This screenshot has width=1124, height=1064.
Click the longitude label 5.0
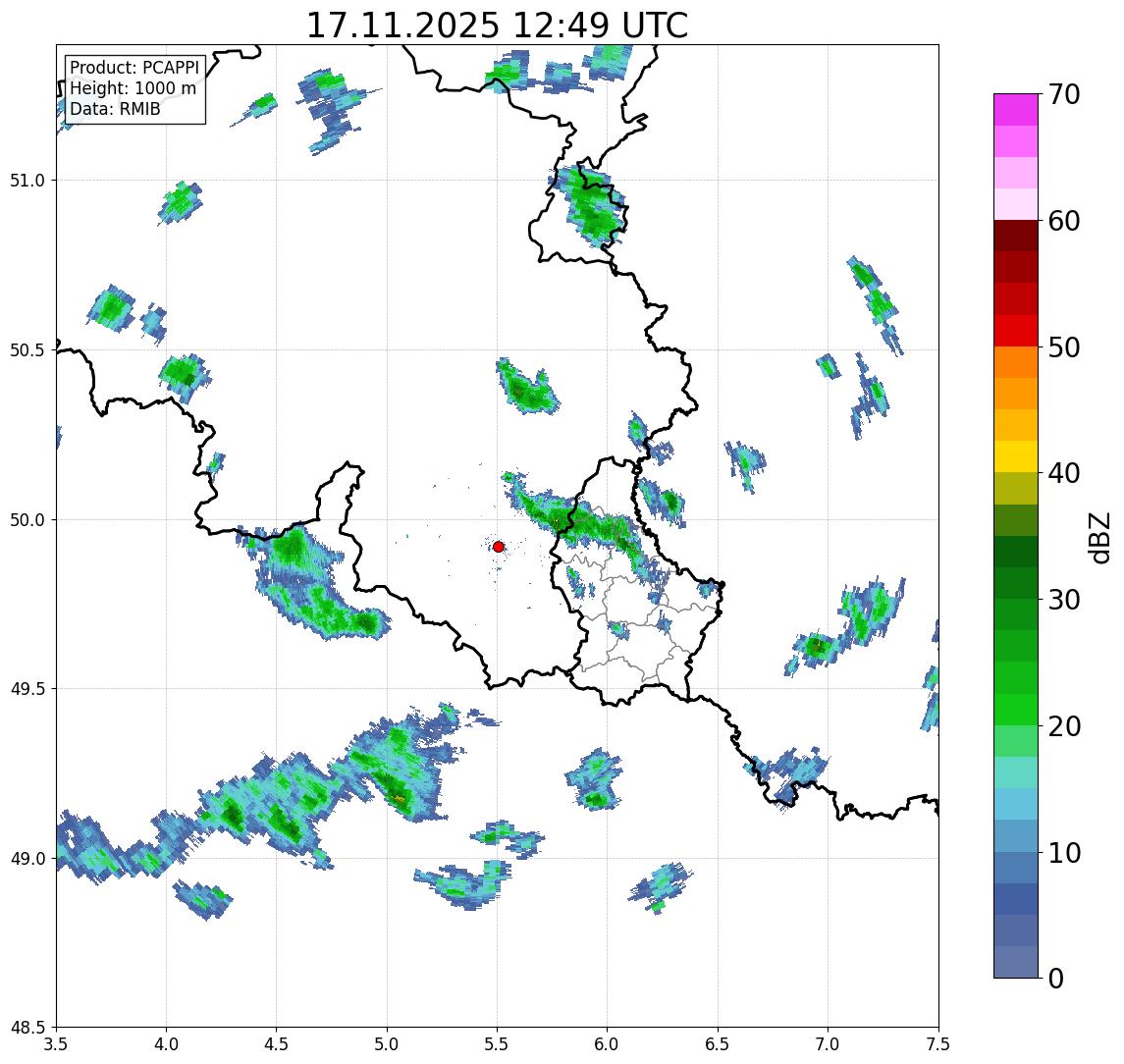(387, 1044)
